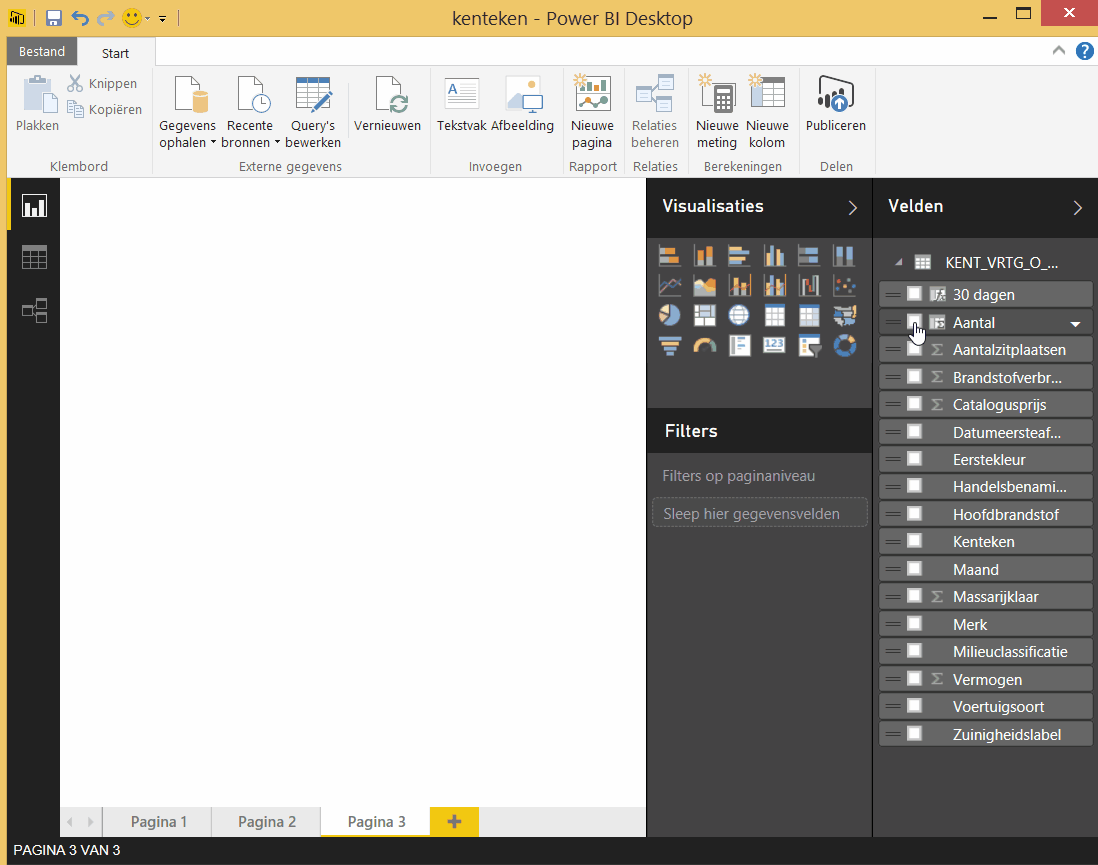Select line chart visualization
This screenshot has height=865, width=1098.
click(x=669, y=286)
